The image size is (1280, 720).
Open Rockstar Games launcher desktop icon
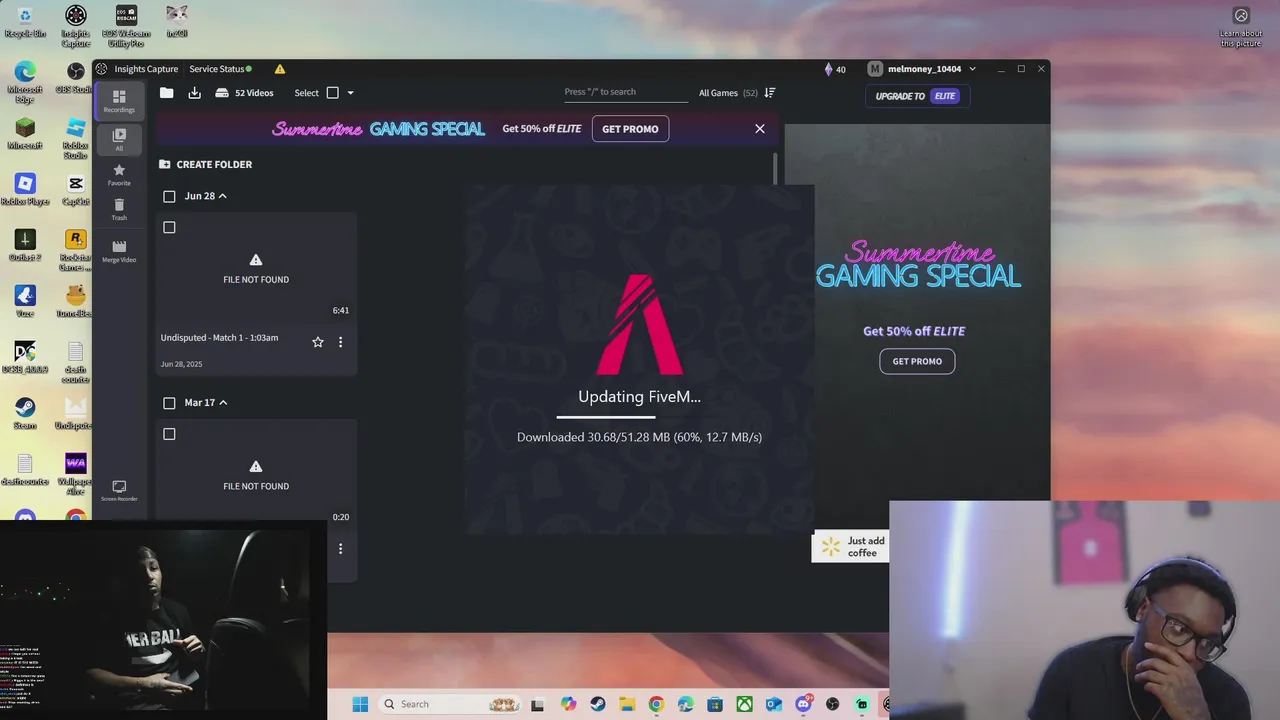point(76,250)
